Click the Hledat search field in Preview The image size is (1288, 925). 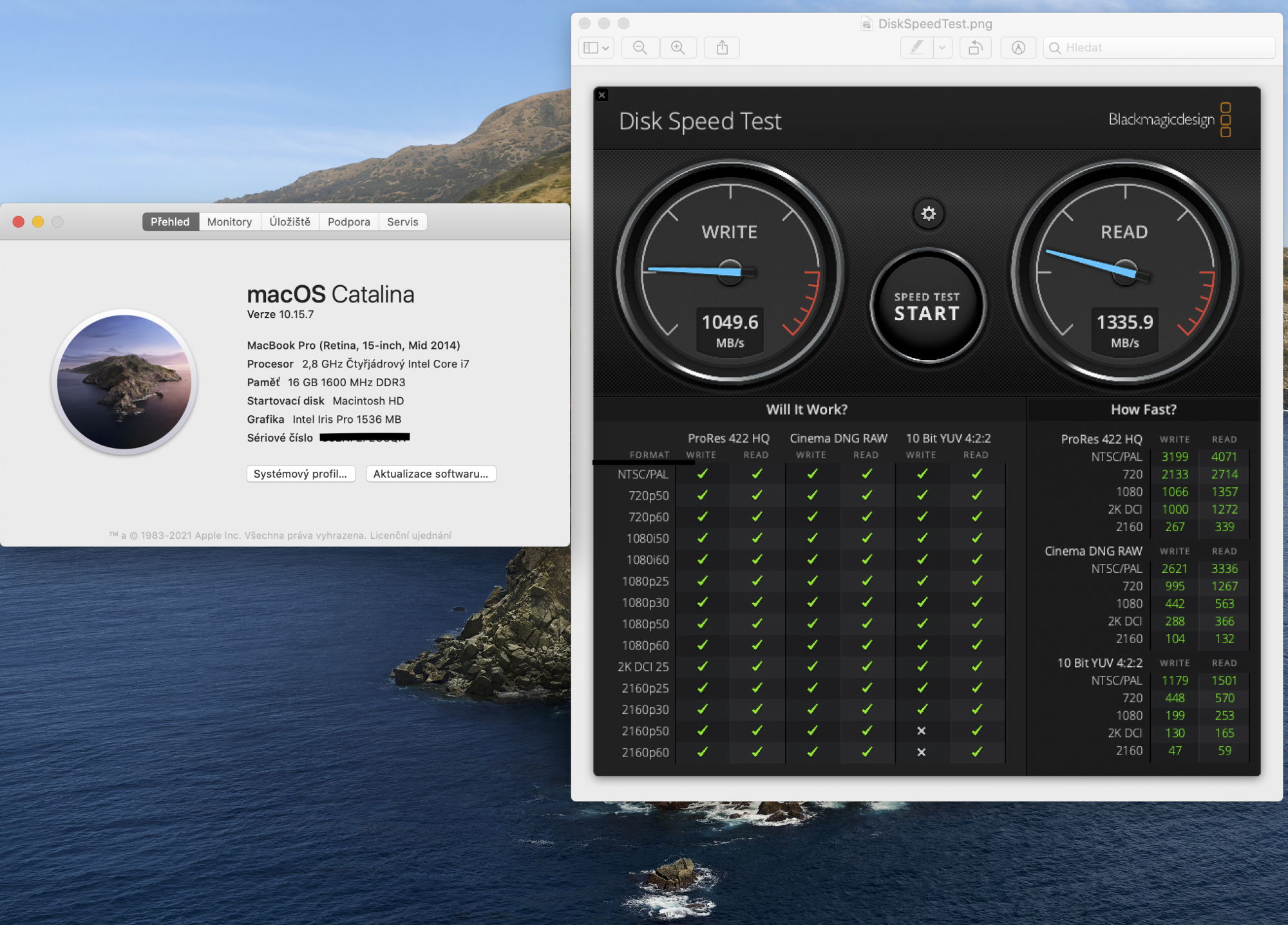pos(1159,48)
